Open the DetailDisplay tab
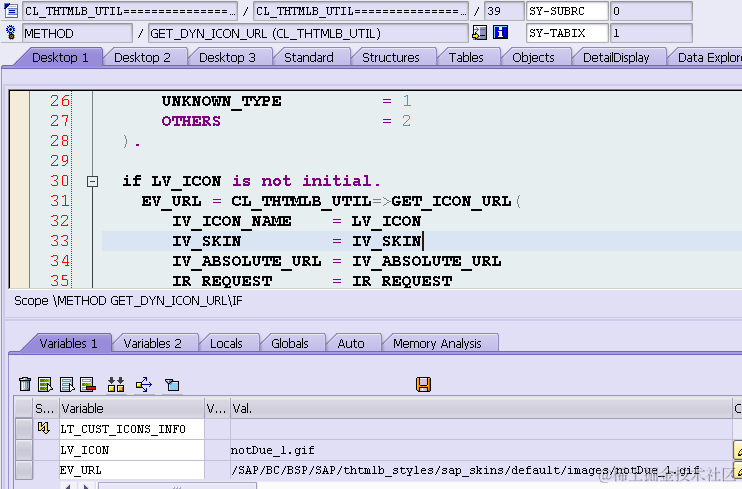The image size is (742, 489). [x=616, y=58]
